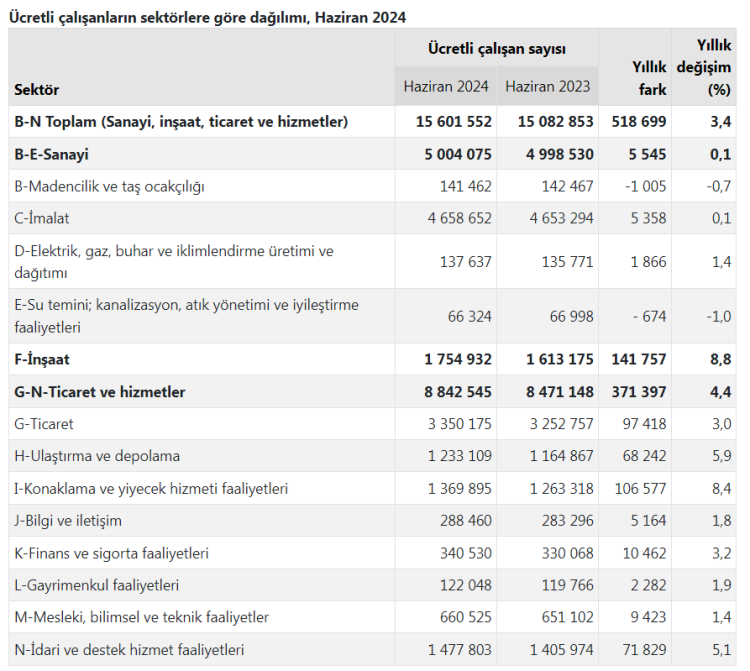Click the 'Yıllık fark' column header
This screenshot has height=671, width=750.
[x=648, y=78]
